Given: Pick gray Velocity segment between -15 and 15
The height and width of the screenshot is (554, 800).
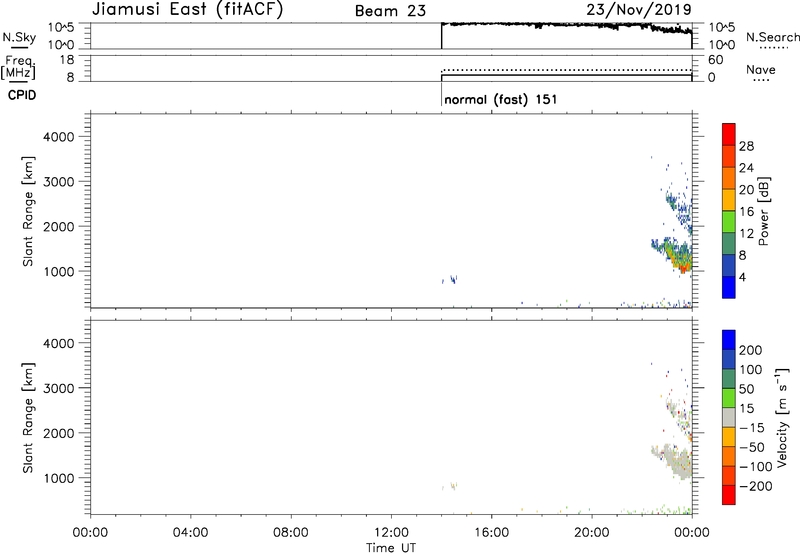Looking at the screenshot, I should (729, 417).
